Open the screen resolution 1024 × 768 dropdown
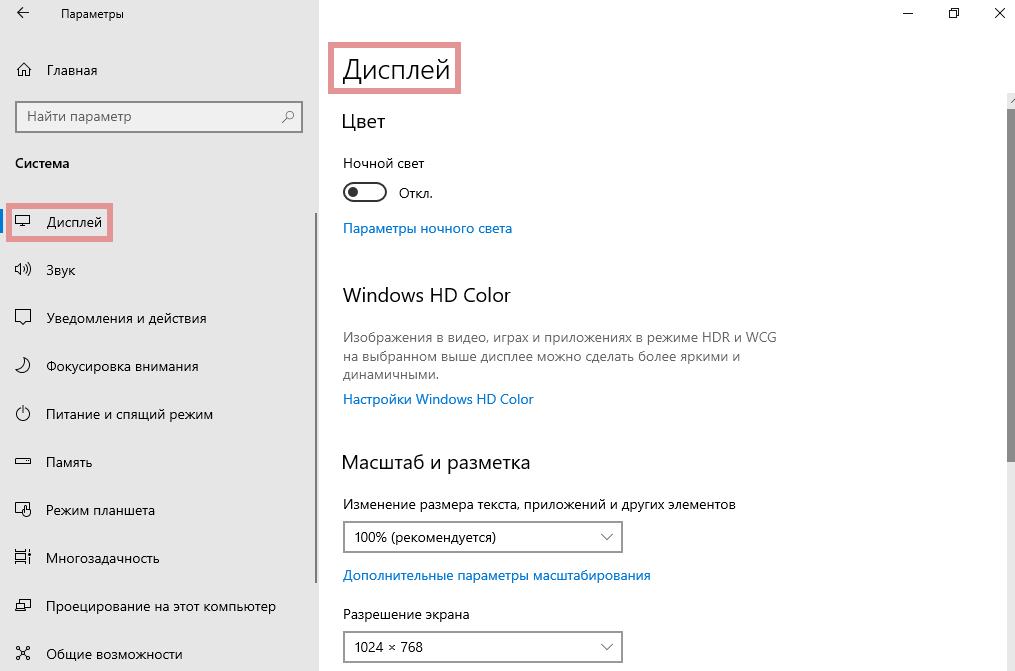 coord(482,647)
